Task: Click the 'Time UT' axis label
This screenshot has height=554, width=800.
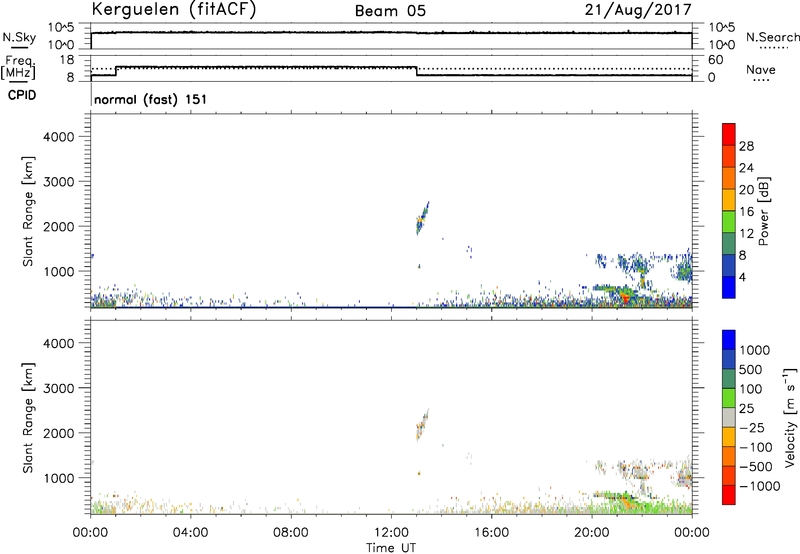Action: pyautogui.click(x=391, y=548)
